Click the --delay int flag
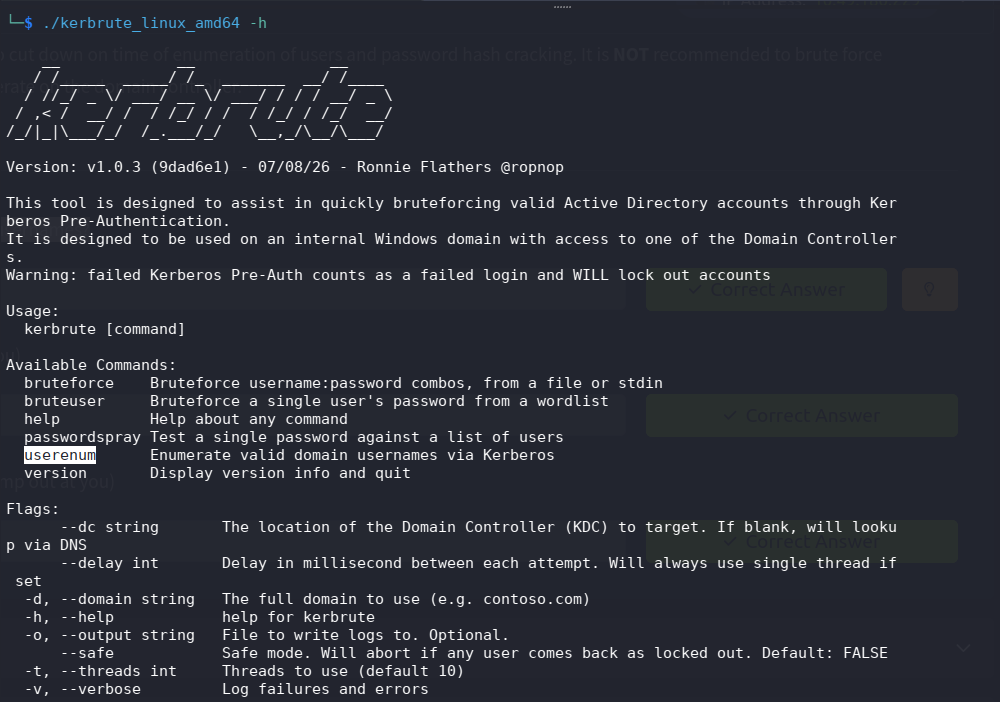The image size is (1000, 702). [110, 563]
